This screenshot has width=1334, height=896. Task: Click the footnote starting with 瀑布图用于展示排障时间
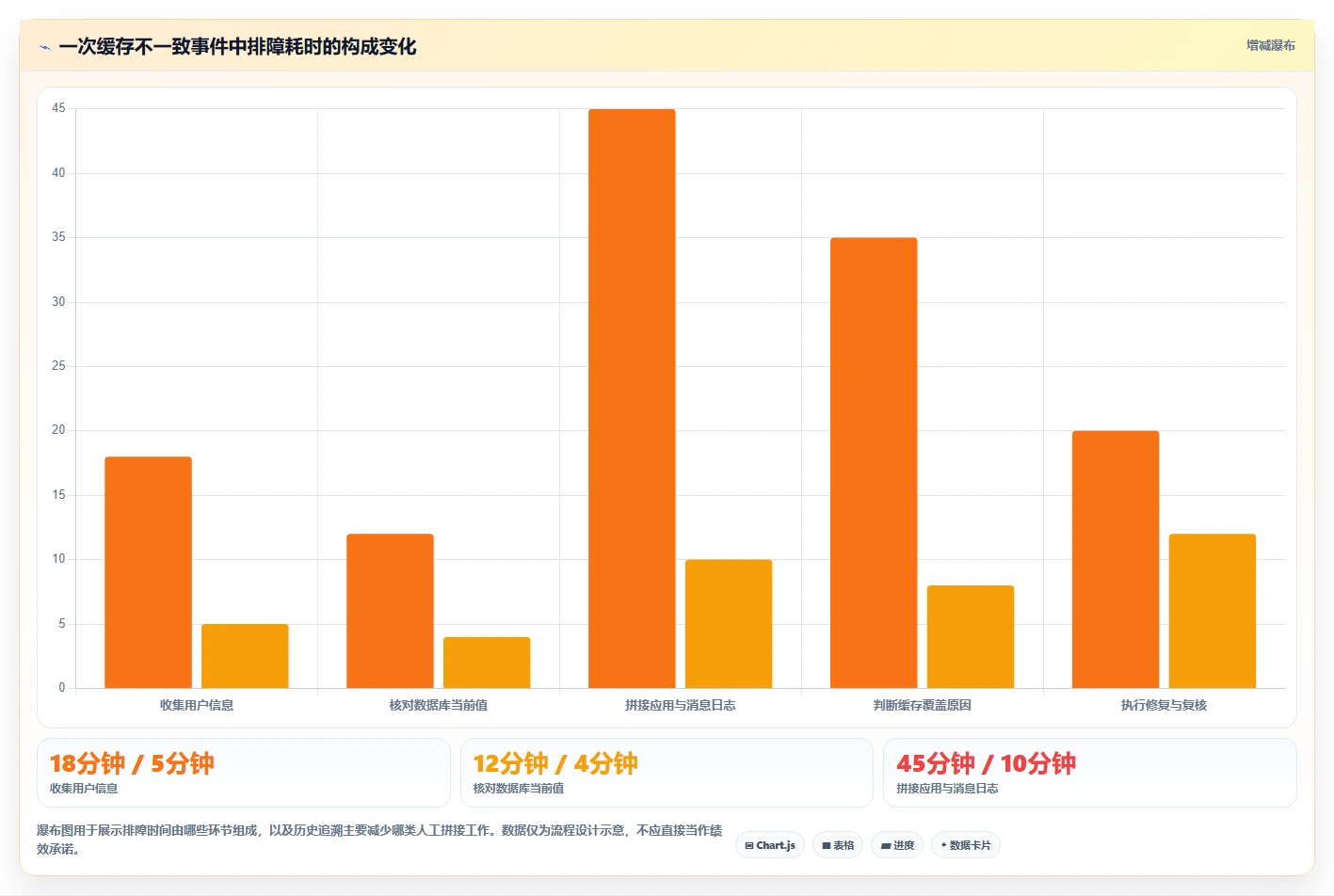[379, 840]
